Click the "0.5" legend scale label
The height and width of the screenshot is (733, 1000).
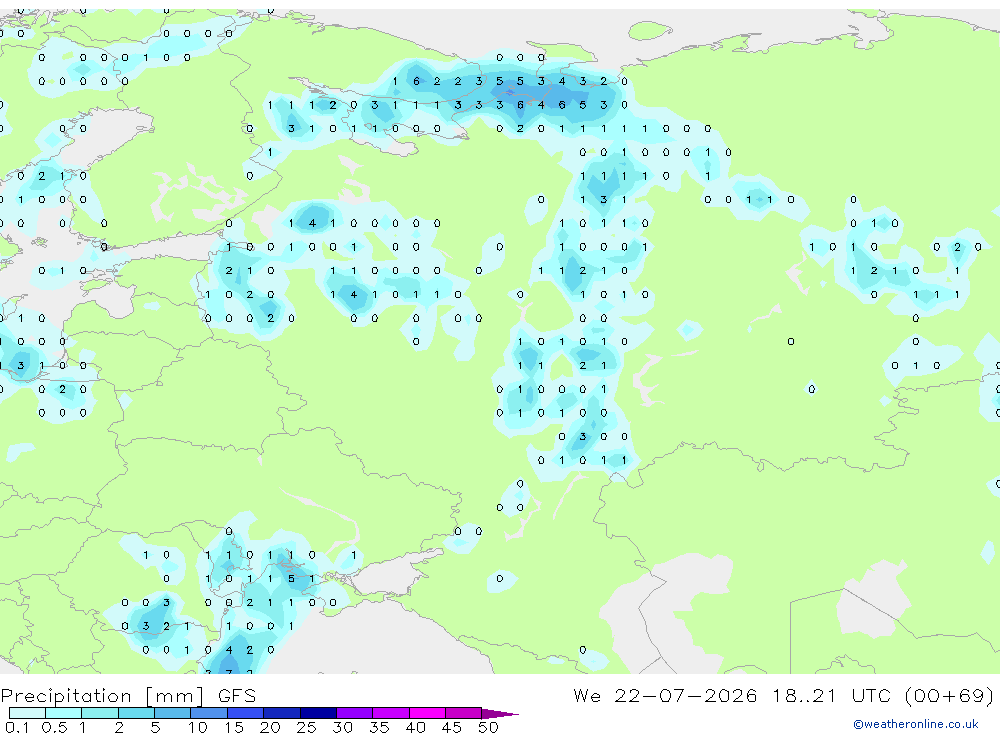(x=54, y=727)
